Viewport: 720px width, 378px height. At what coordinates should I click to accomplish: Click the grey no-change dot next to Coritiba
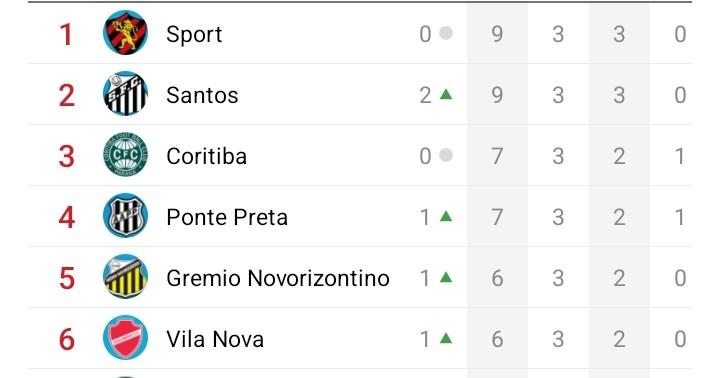tap(446, 155)
